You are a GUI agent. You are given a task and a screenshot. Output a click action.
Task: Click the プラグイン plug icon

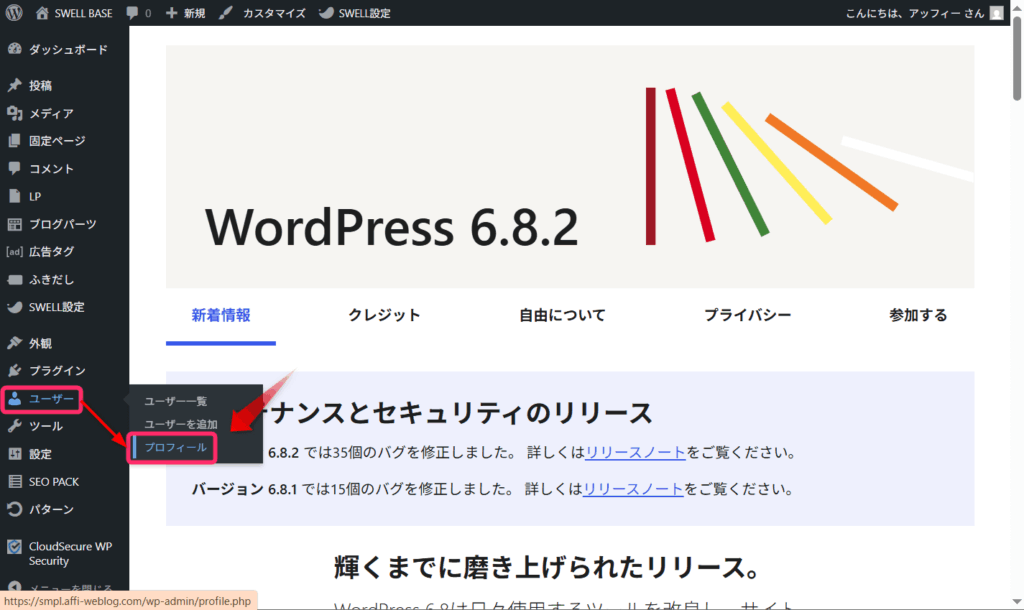pos(14,370)
